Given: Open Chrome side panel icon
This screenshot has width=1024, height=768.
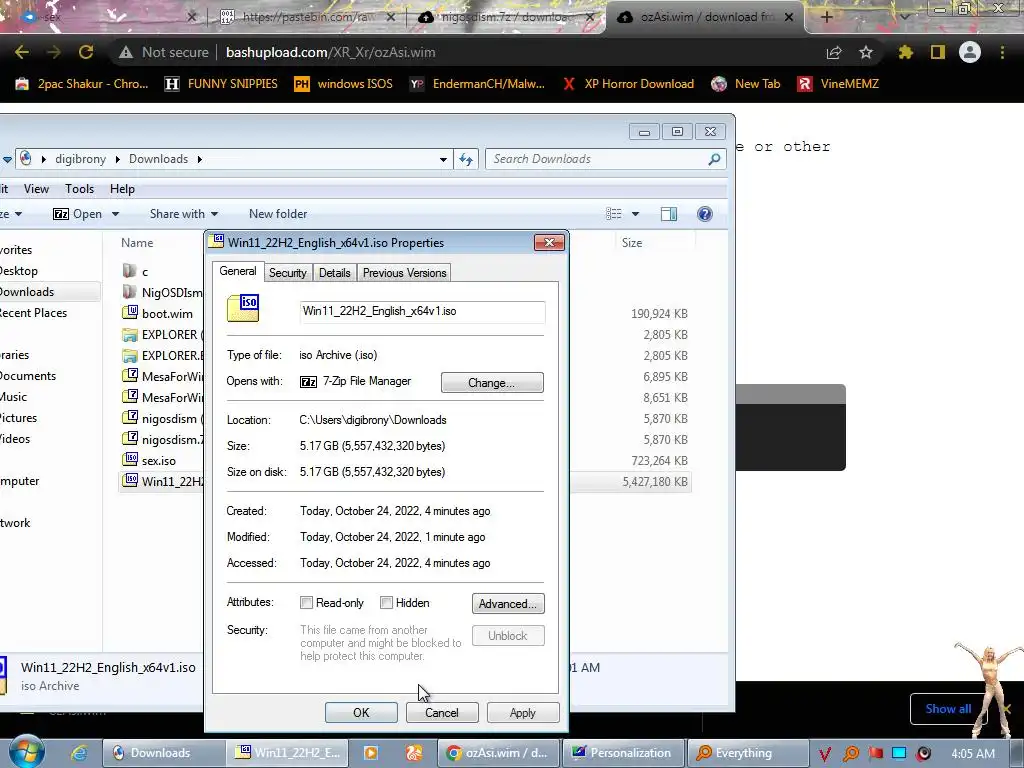Looking at the screenshot, I should (938, 52).
